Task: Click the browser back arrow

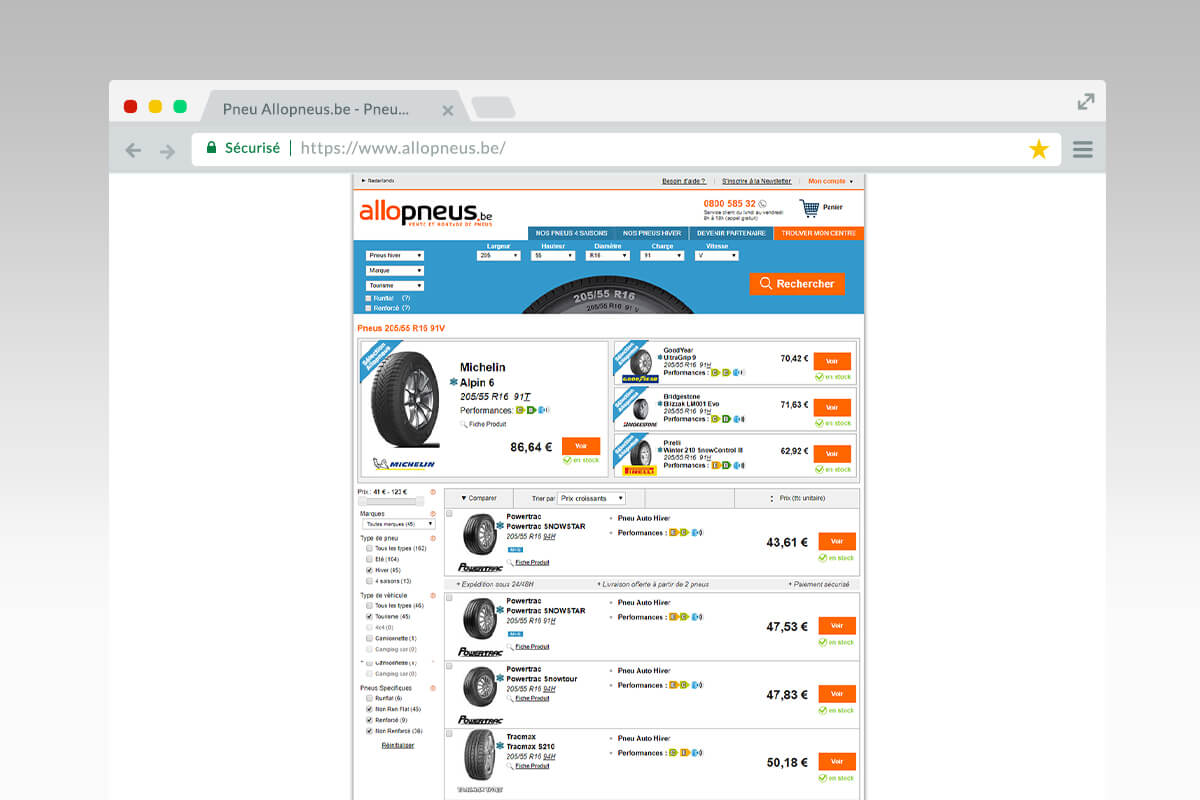Action: (133, 151)
